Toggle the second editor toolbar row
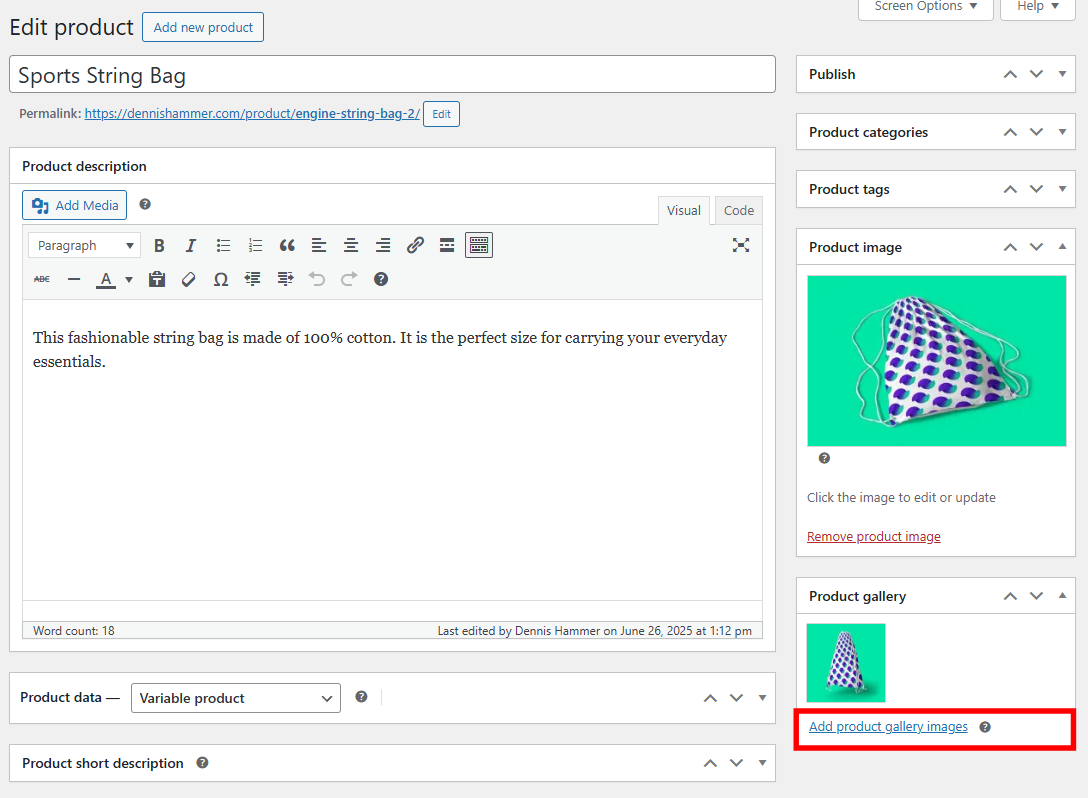Screen dimensions: 1088x798 [478, 244]
